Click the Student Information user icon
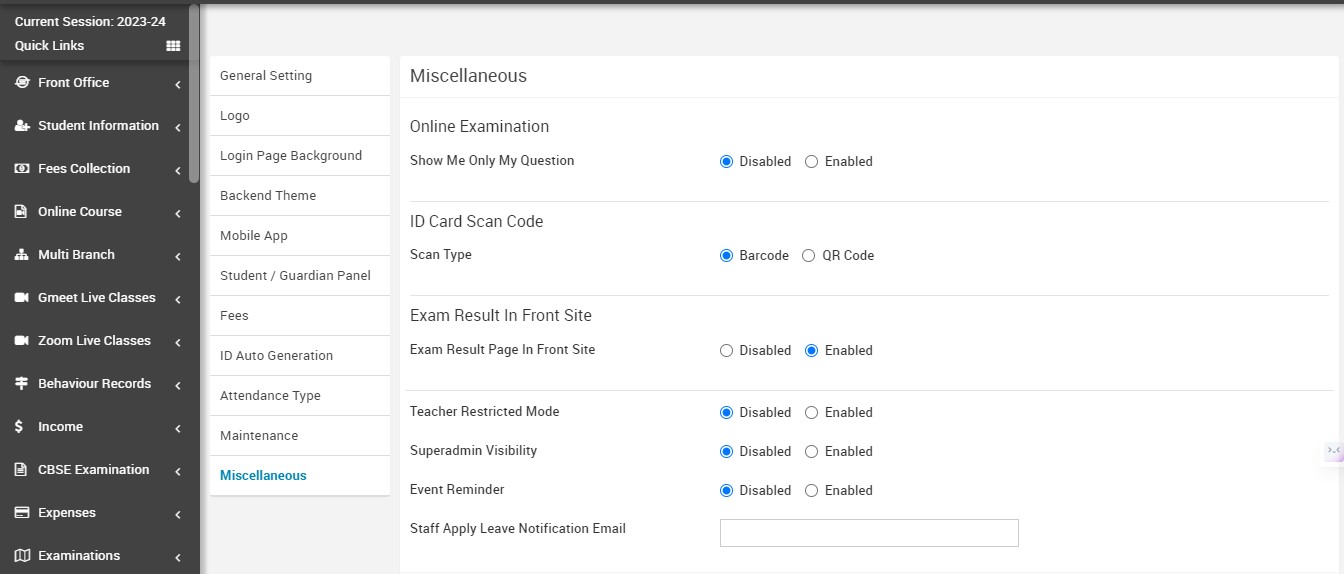 coord(22,126)
